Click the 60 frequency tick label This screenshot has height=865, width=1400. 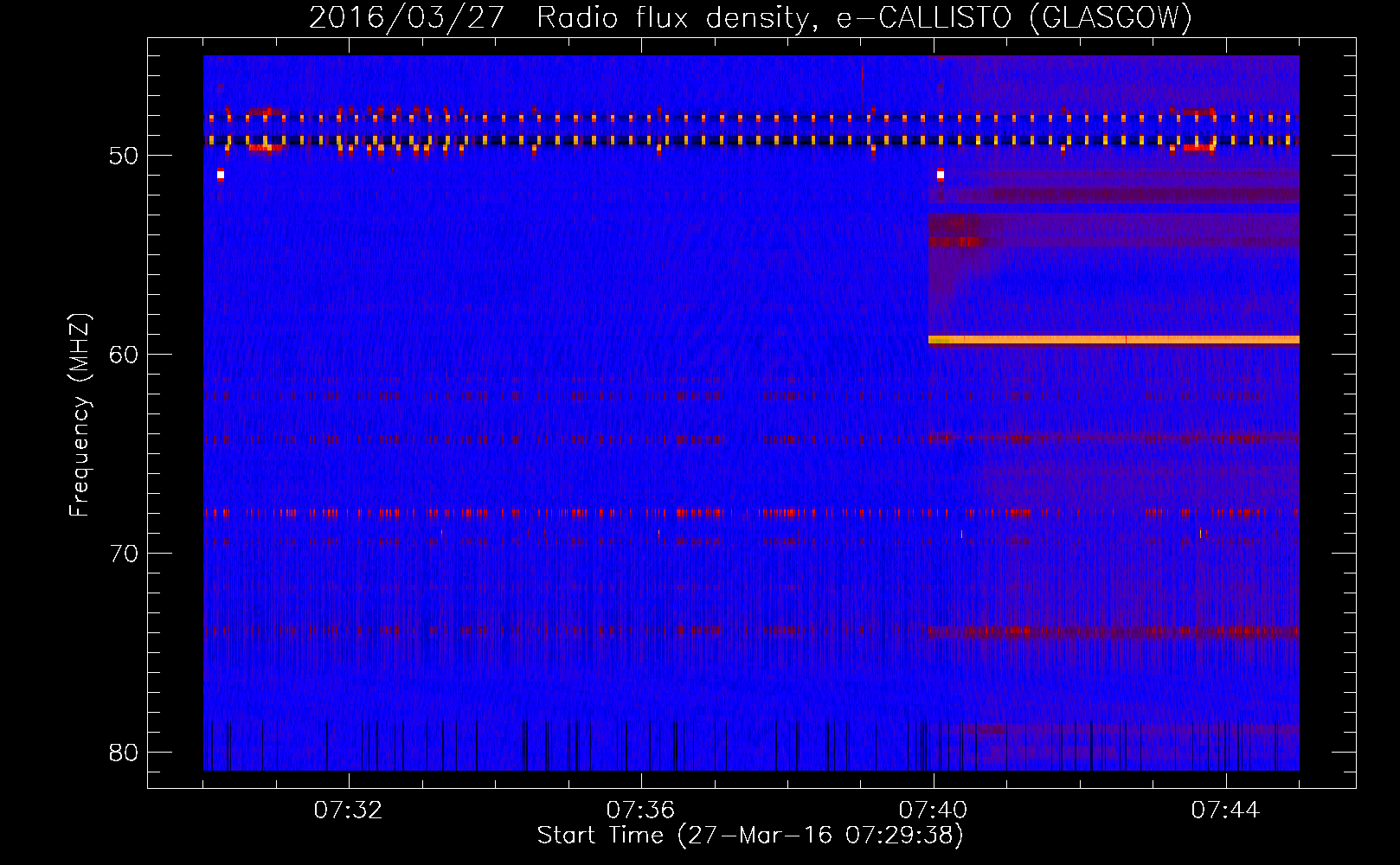click(x=124, y=355)
